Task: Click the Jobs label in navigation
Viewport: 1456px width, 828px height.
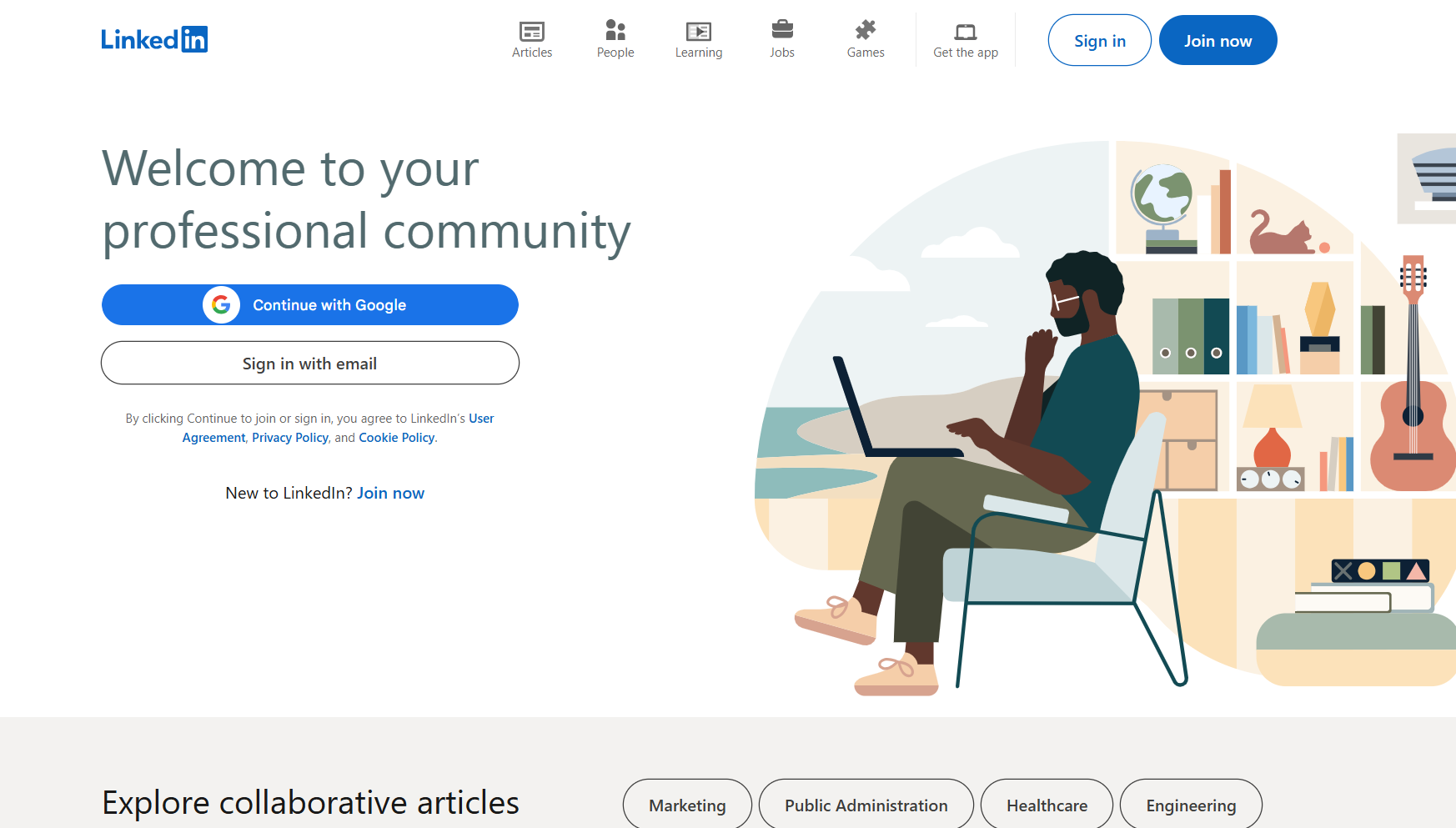Action: 782,53
